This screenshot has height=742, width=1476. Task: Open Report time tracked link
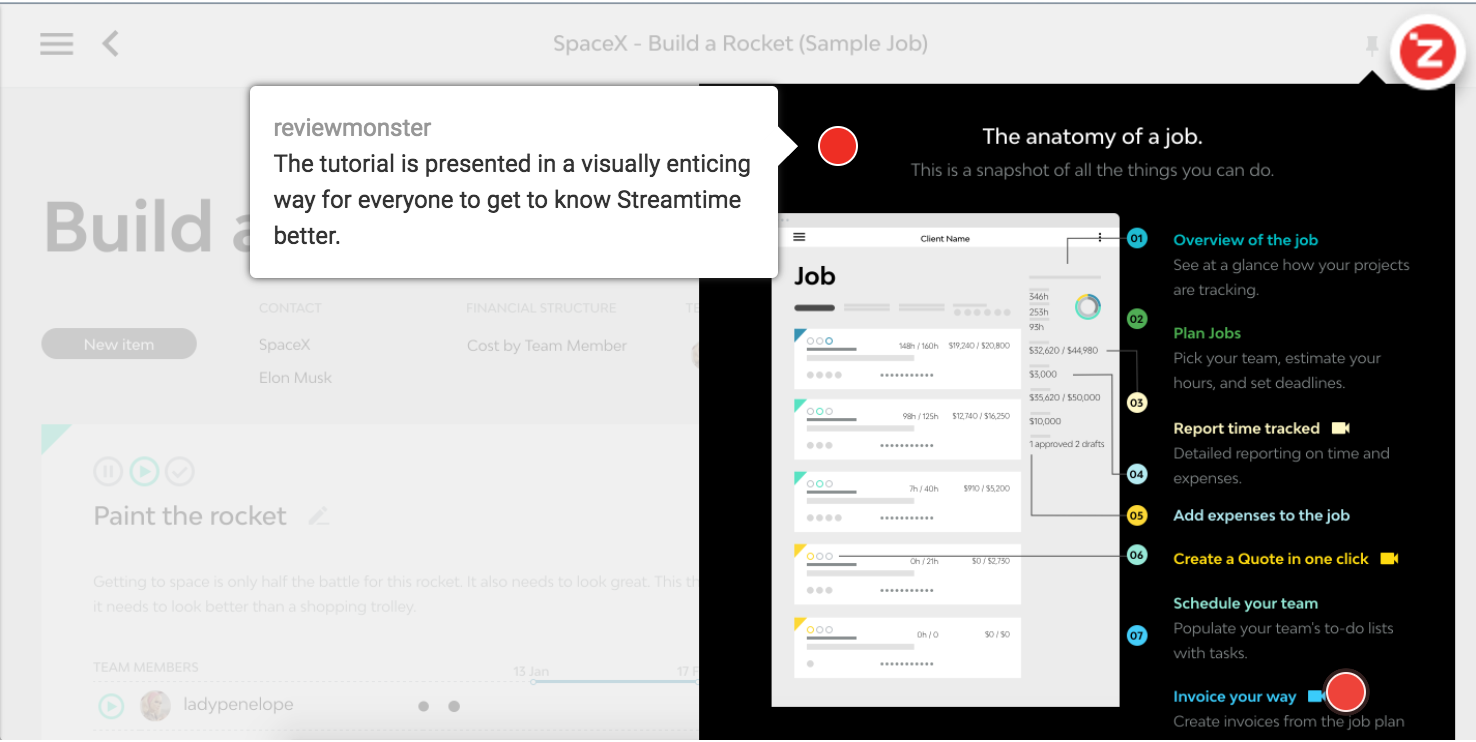(x=1246, y=428)
